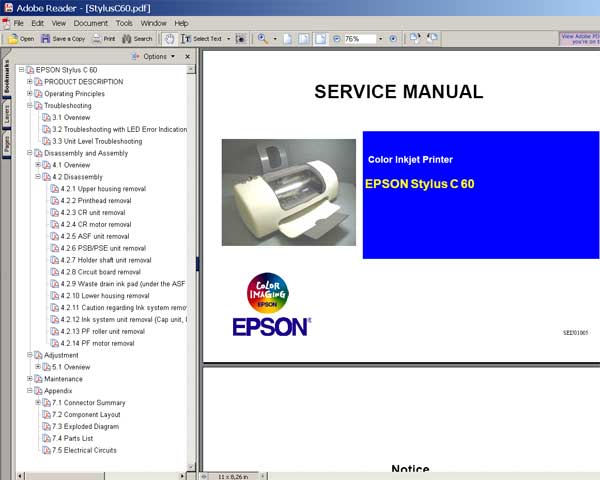Open 4.2.5 ASF unit removal
The height and width of the screenshot is (480, 600).
[x=95, y=236]
